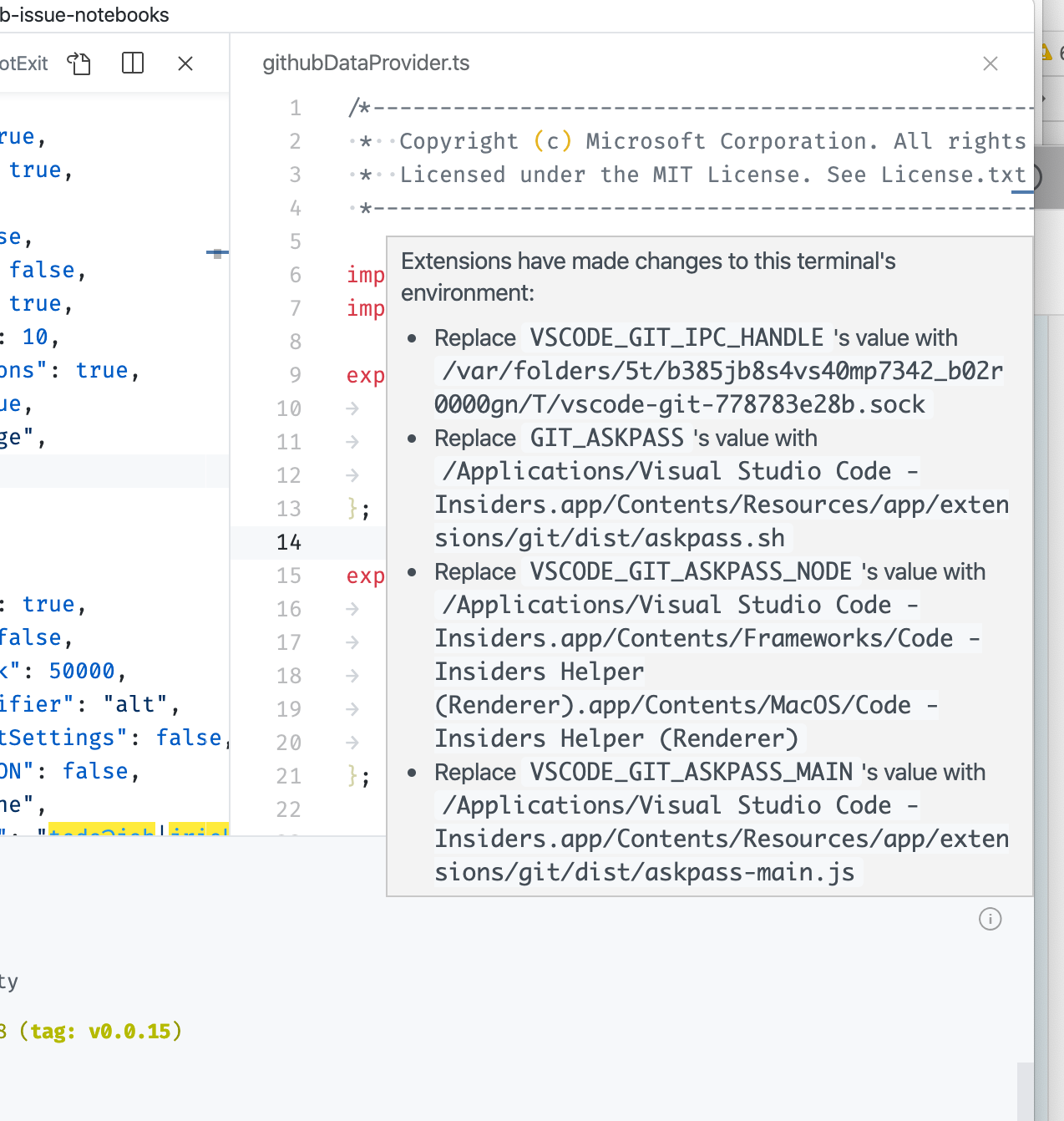Viewport: 1064px width, 1121px height.
Task: Toggle the 'ON' setting's false value
Action: [96, 770]
